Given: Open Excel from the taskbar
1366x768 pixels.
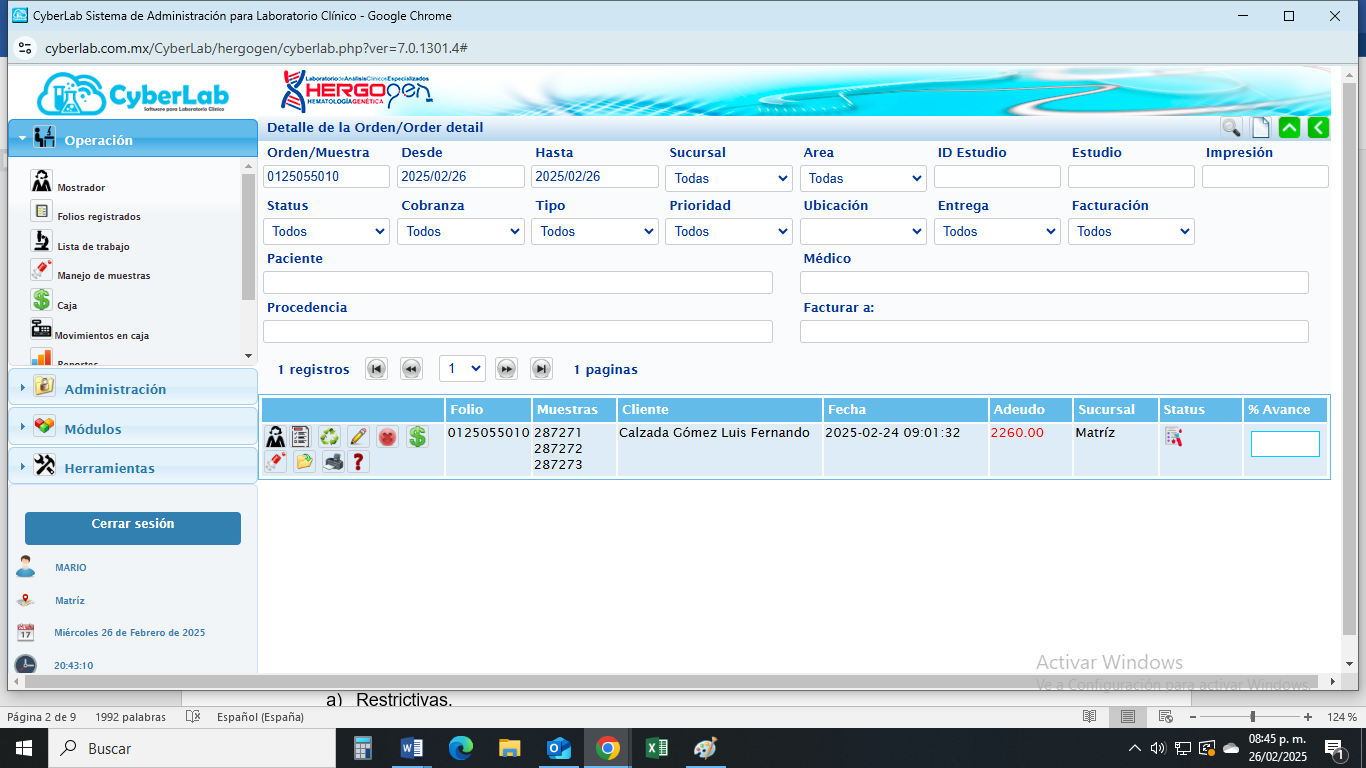Looking at the screenshot, I should click(656, 748).
